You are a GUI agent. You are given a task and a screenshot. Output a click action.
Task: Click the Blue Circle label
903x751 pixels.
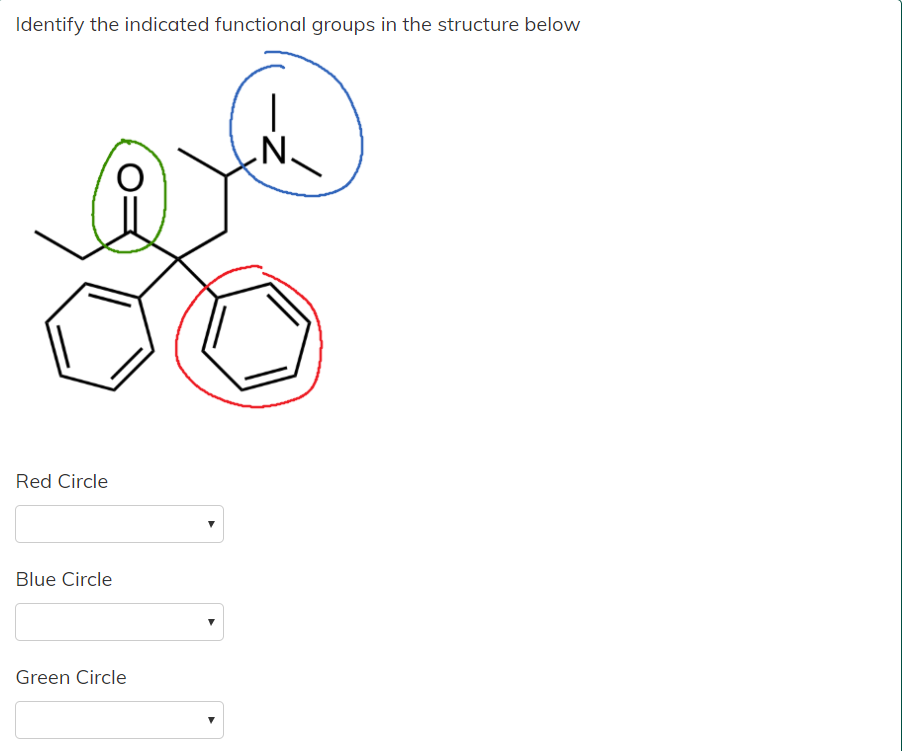pyautogui.click(x=63, y=579)
